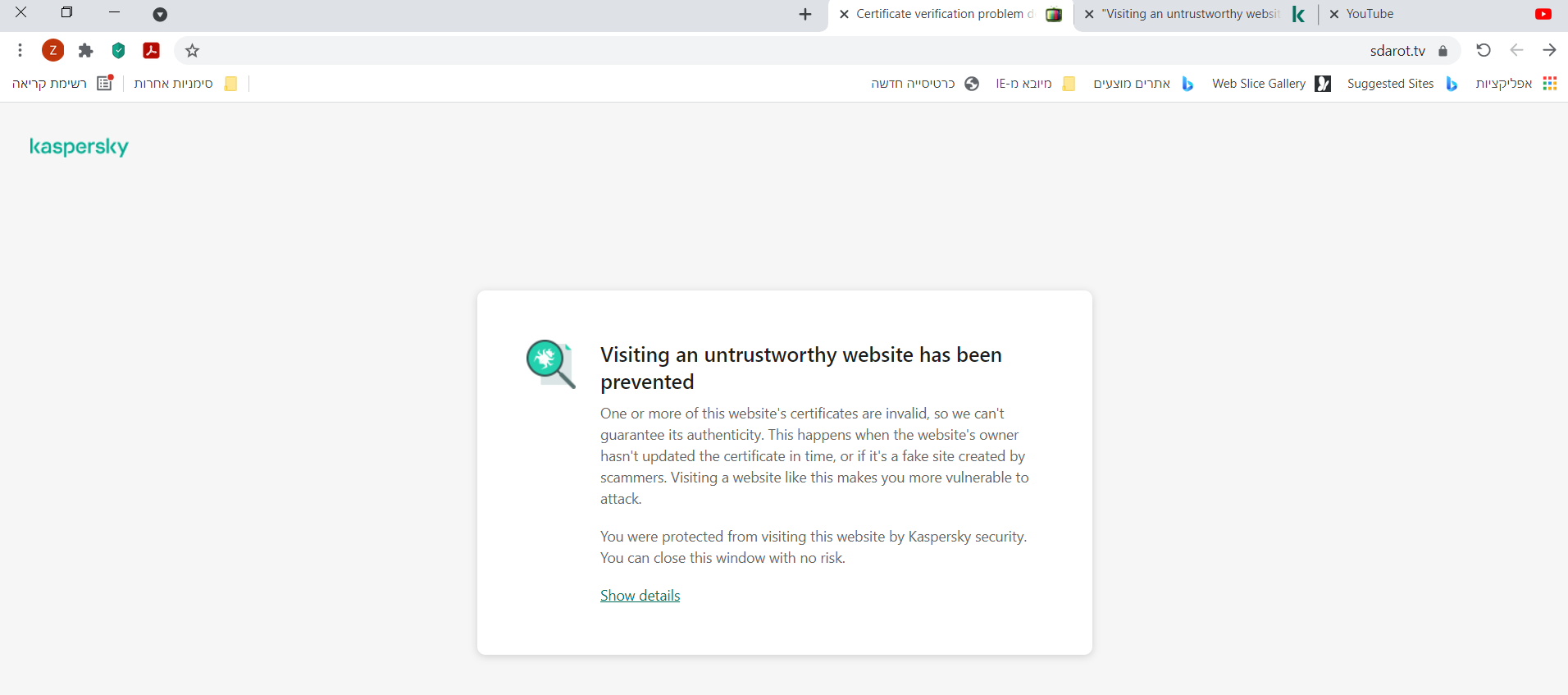Open the tab search dropdown arrow

160,14
